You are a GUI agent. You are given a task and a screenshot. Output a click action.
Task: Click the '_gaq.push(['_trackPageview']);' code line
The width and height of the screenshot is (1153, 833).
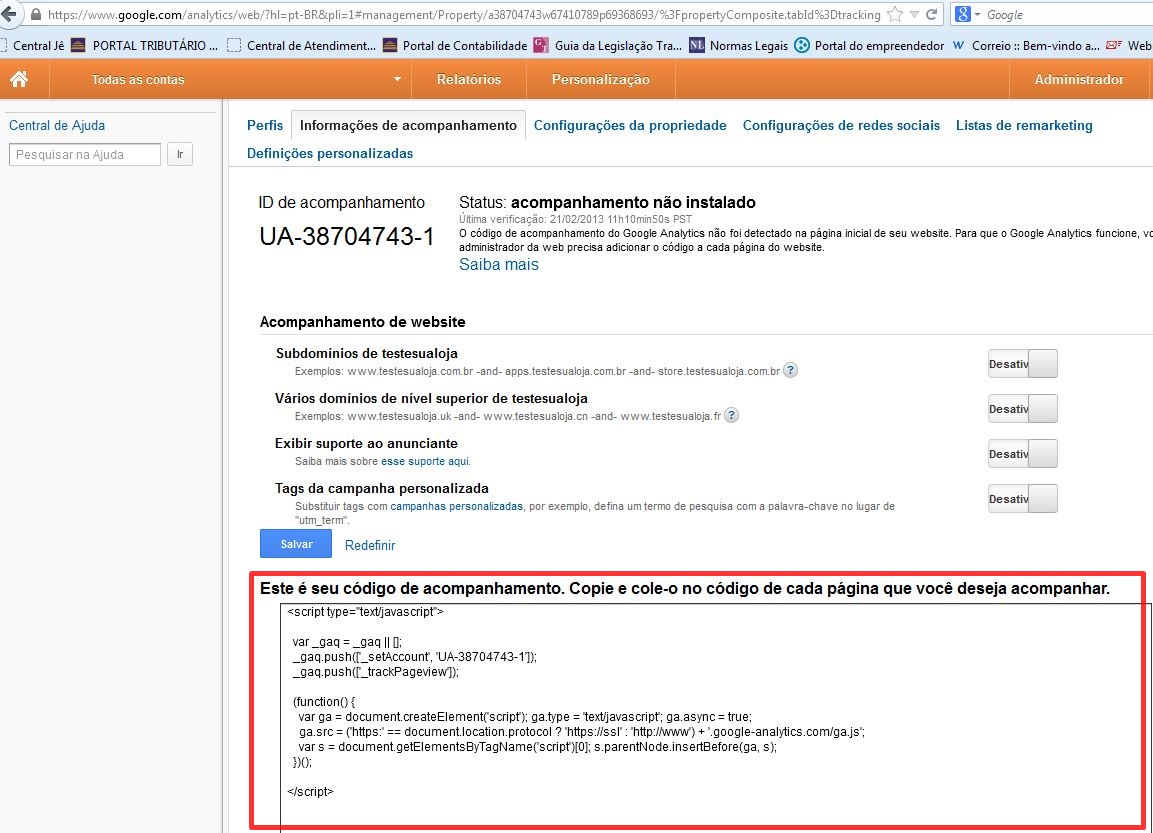[376, 672]
